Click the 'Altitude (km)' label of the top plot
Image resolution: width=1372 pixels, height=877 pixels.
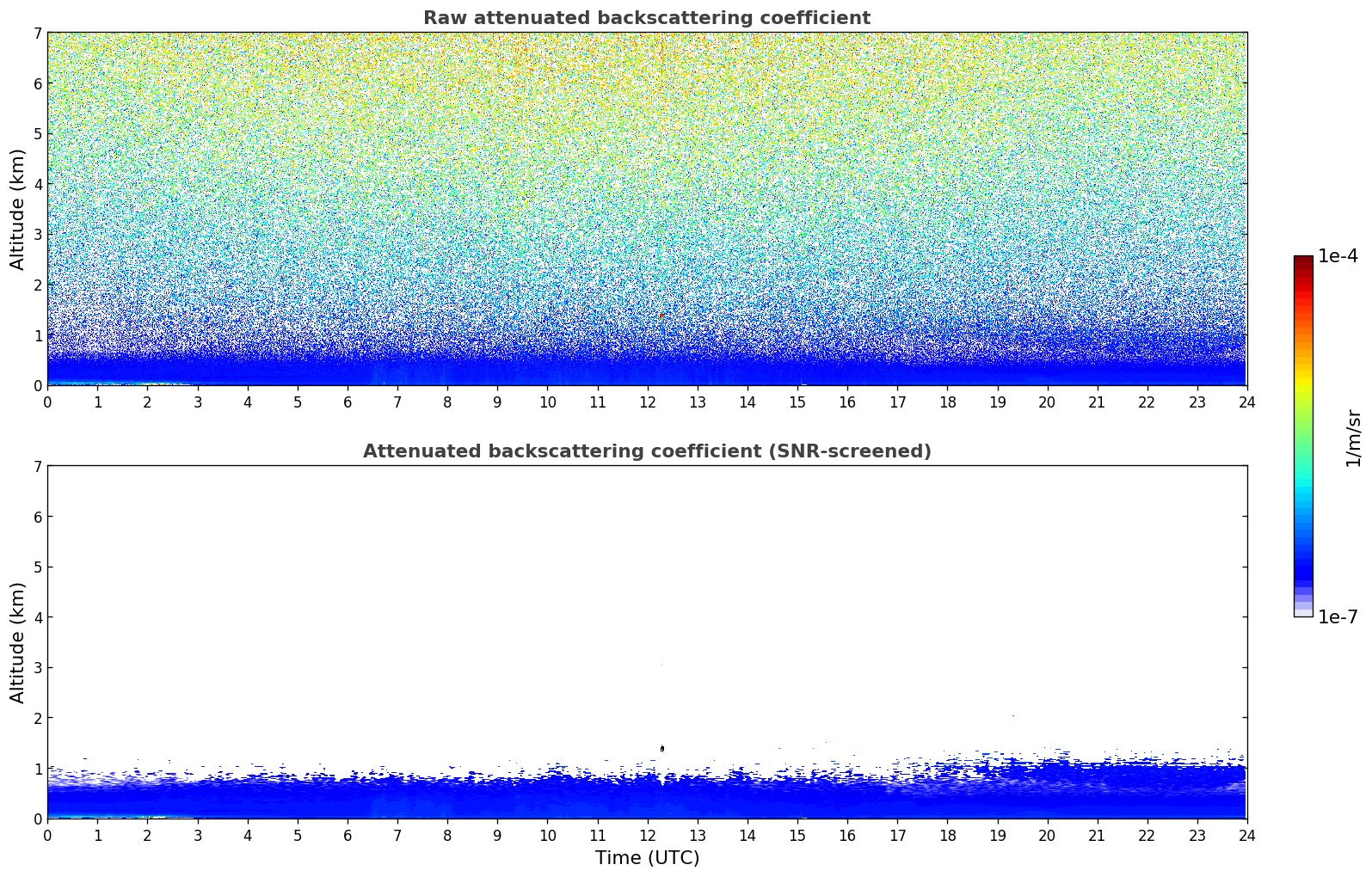pyautogui.click(x=18, y=209)
